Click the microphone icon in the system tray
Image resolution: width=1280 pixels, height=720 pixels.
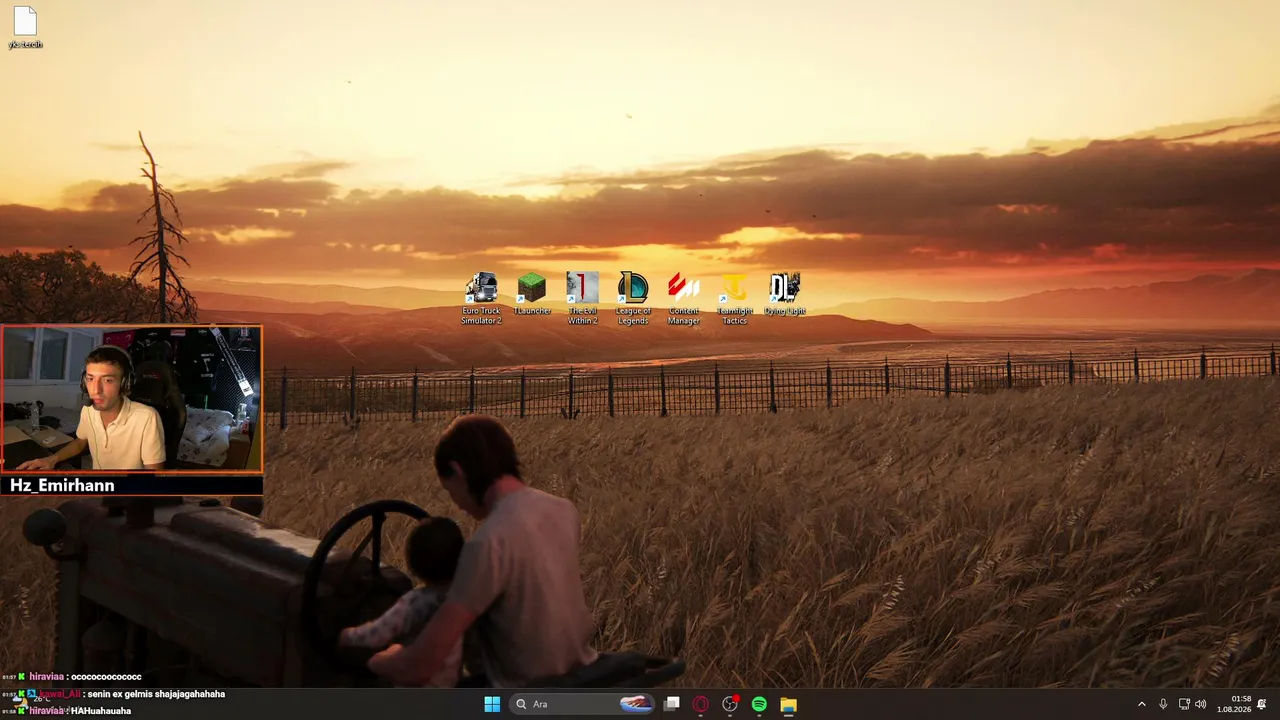1163,704
